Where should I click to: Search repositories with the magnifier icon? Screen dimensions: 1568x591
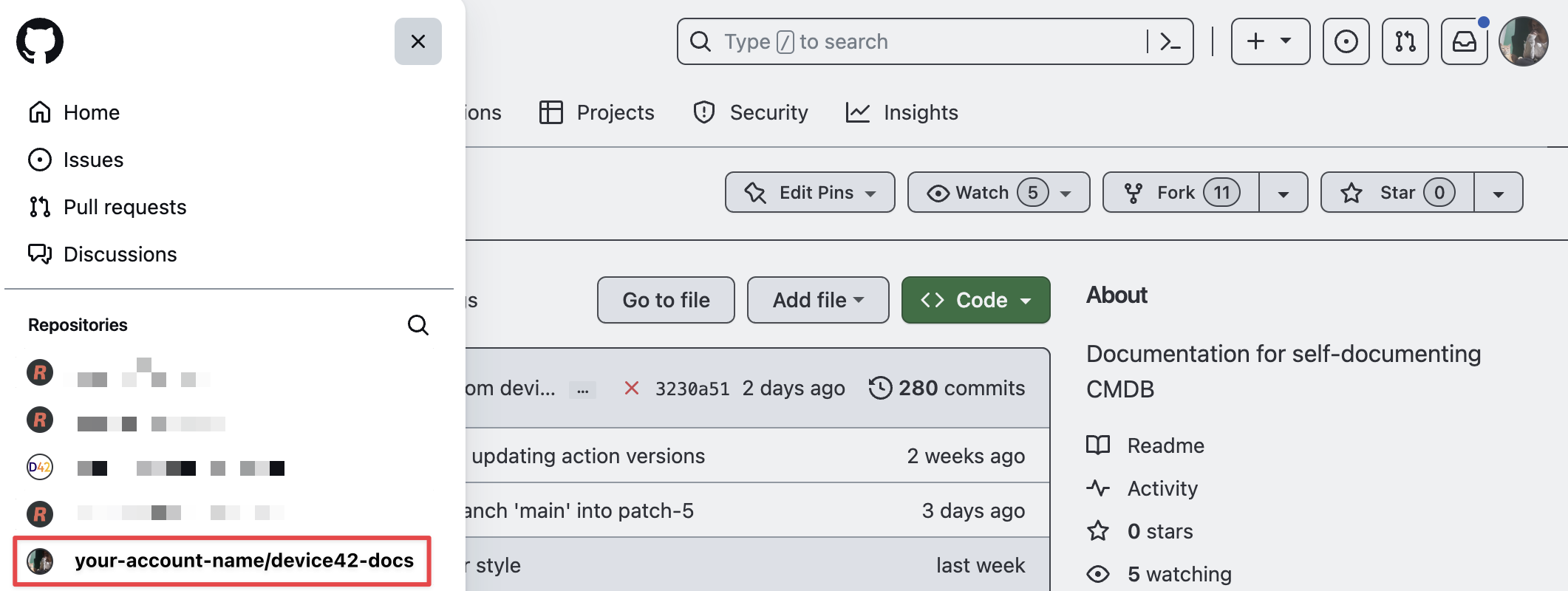[x=418, y=325]
